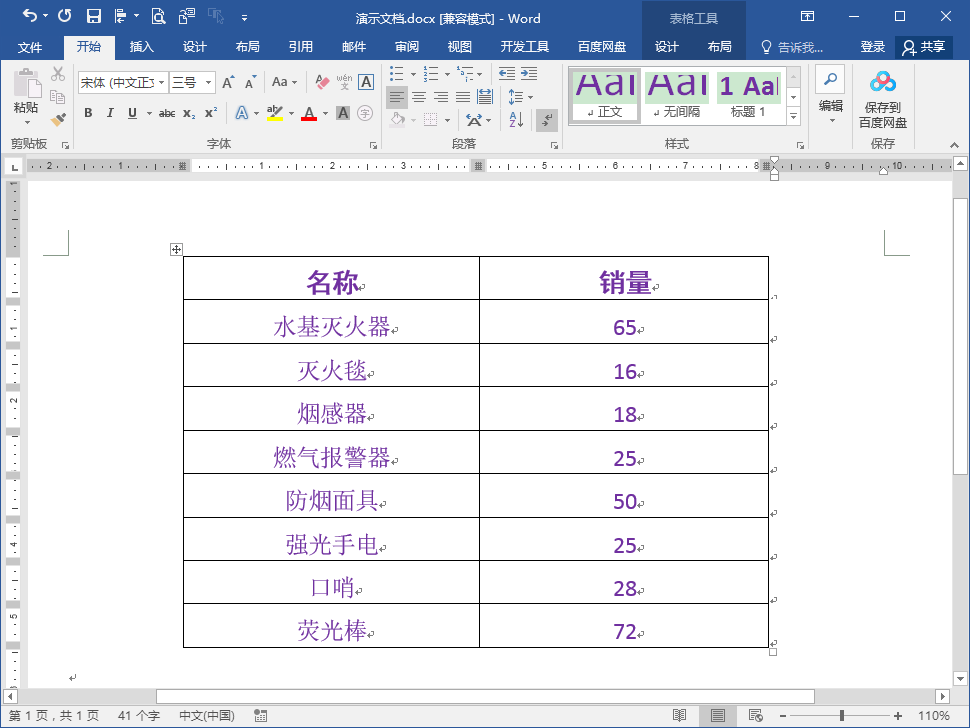Click the distributed alignment icon
Viewport: 970px width, 728px height.
tap(485, 97)
